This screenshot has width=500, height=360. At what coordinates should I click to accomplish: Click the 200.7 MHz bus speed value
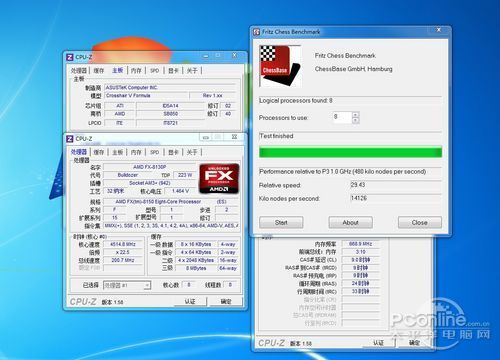[x=123, y=260]
